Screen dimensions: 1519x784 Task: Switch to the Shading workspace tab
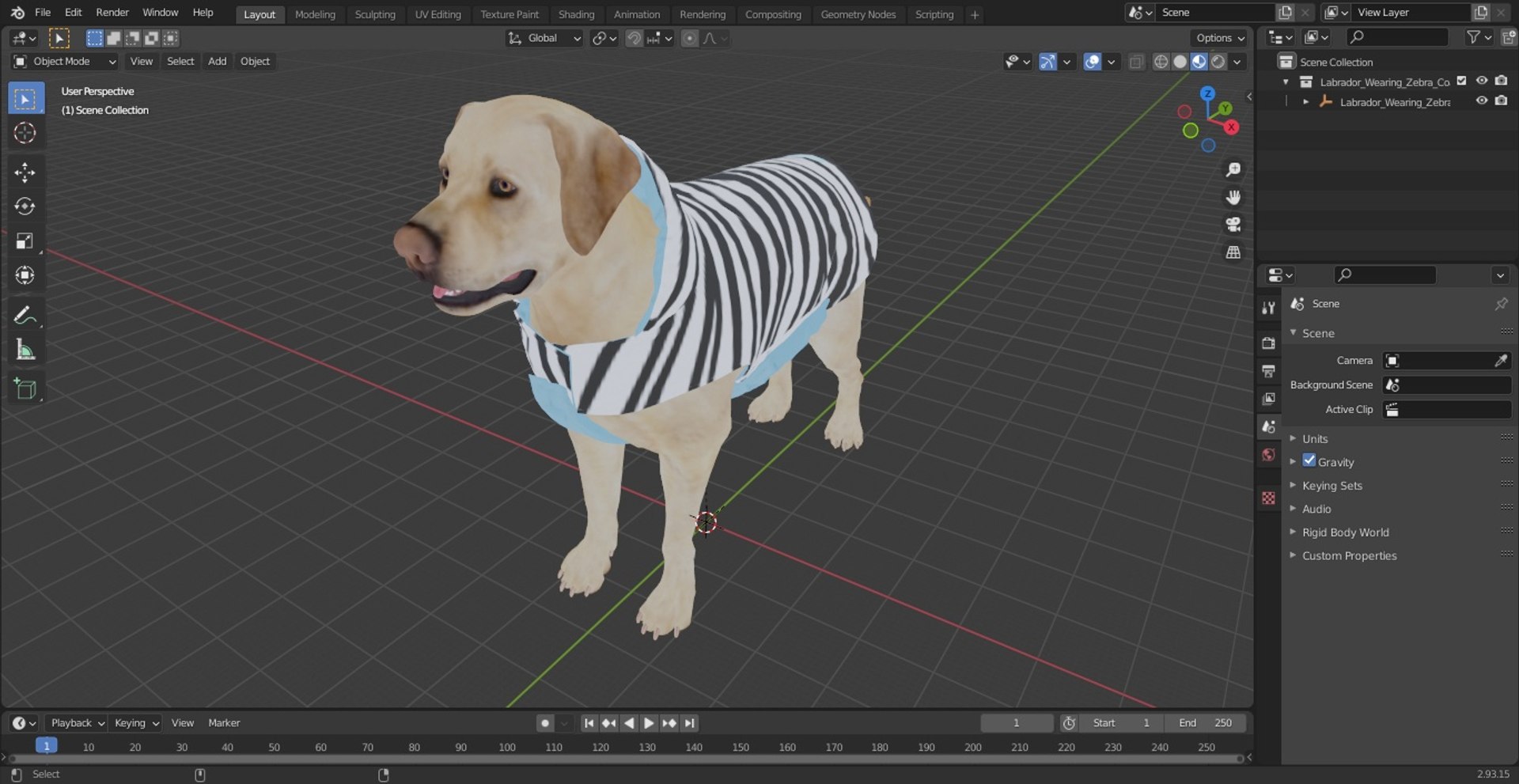click(576, 14)
